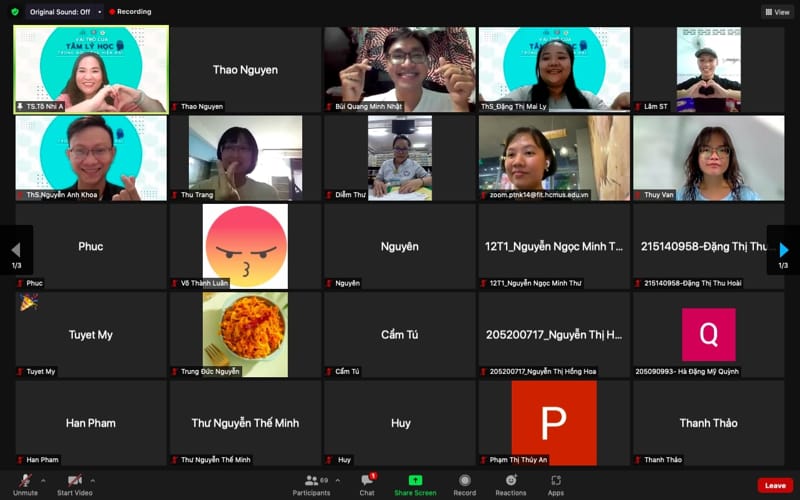Select Phạm Thị Thúy An's tile
Image resolution: width=800 pixels, height=500 pixels.
(x=554, y=423)
